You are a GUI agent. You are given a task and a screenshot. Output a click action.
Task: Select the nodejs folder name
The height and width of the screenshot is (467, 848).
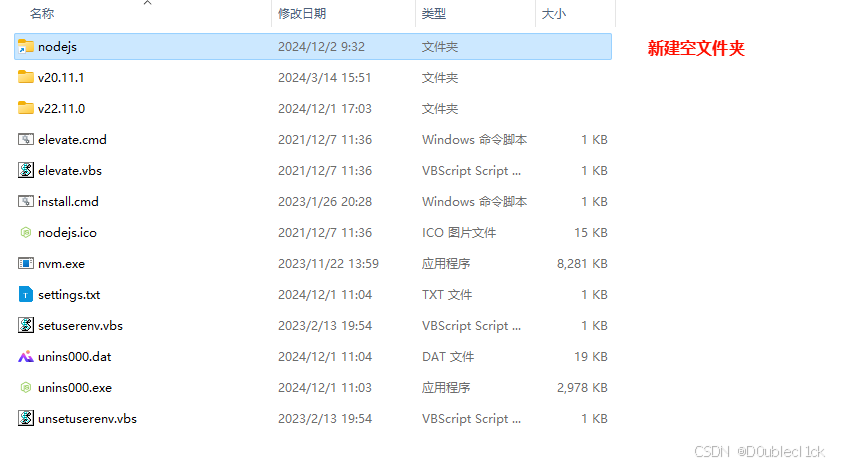click(x=57, y=47)
